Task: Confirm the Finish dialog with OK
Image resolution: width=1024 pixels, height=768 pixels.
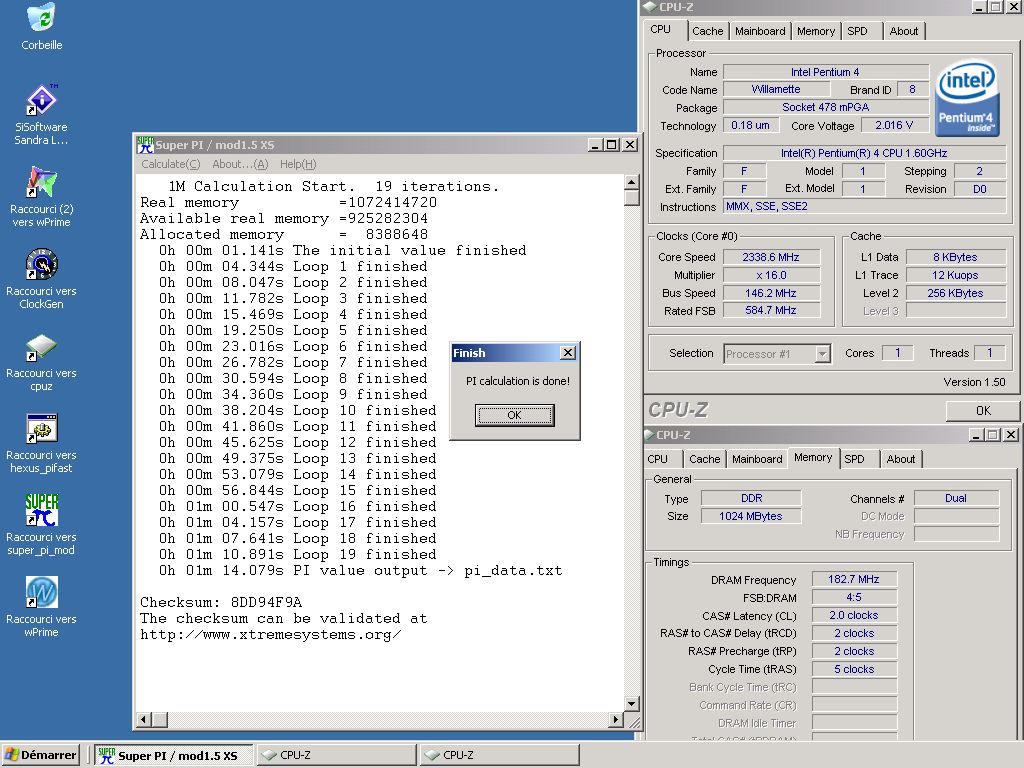Action: 515,415
